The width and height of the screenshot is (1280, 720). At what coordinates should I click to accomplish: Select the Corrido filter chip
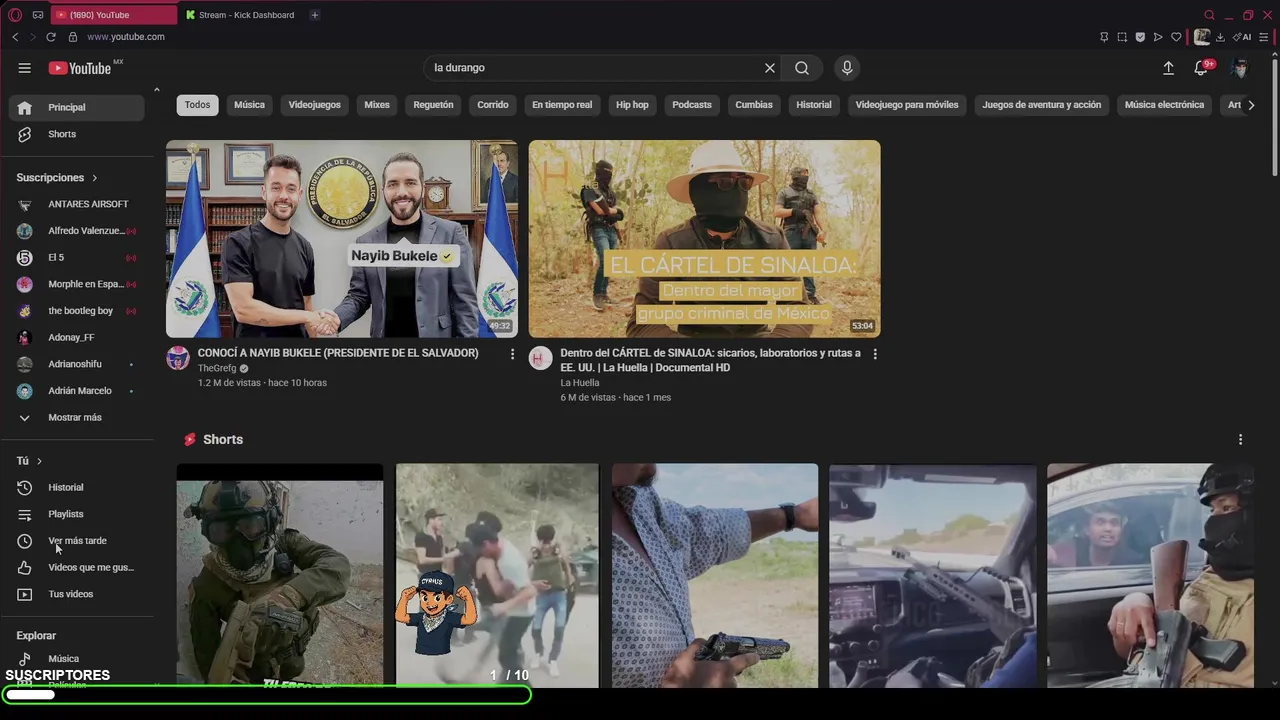tap(493, 105)
